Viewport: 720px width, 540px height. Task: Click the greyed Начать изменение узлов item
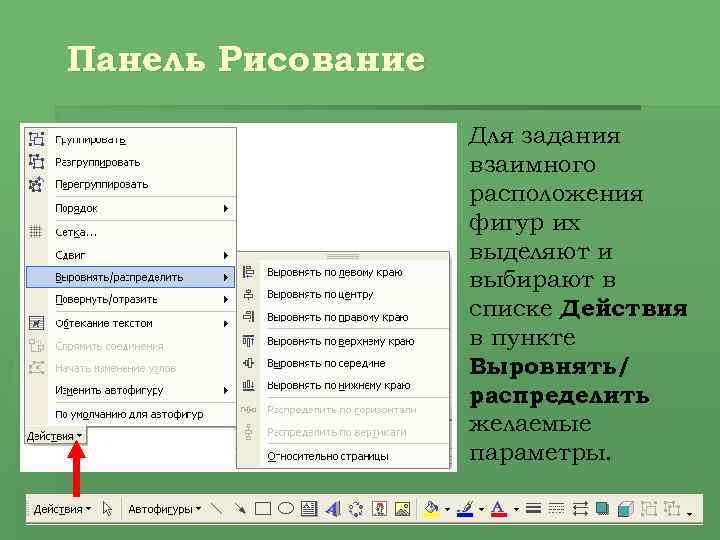[x=130, y=368]
